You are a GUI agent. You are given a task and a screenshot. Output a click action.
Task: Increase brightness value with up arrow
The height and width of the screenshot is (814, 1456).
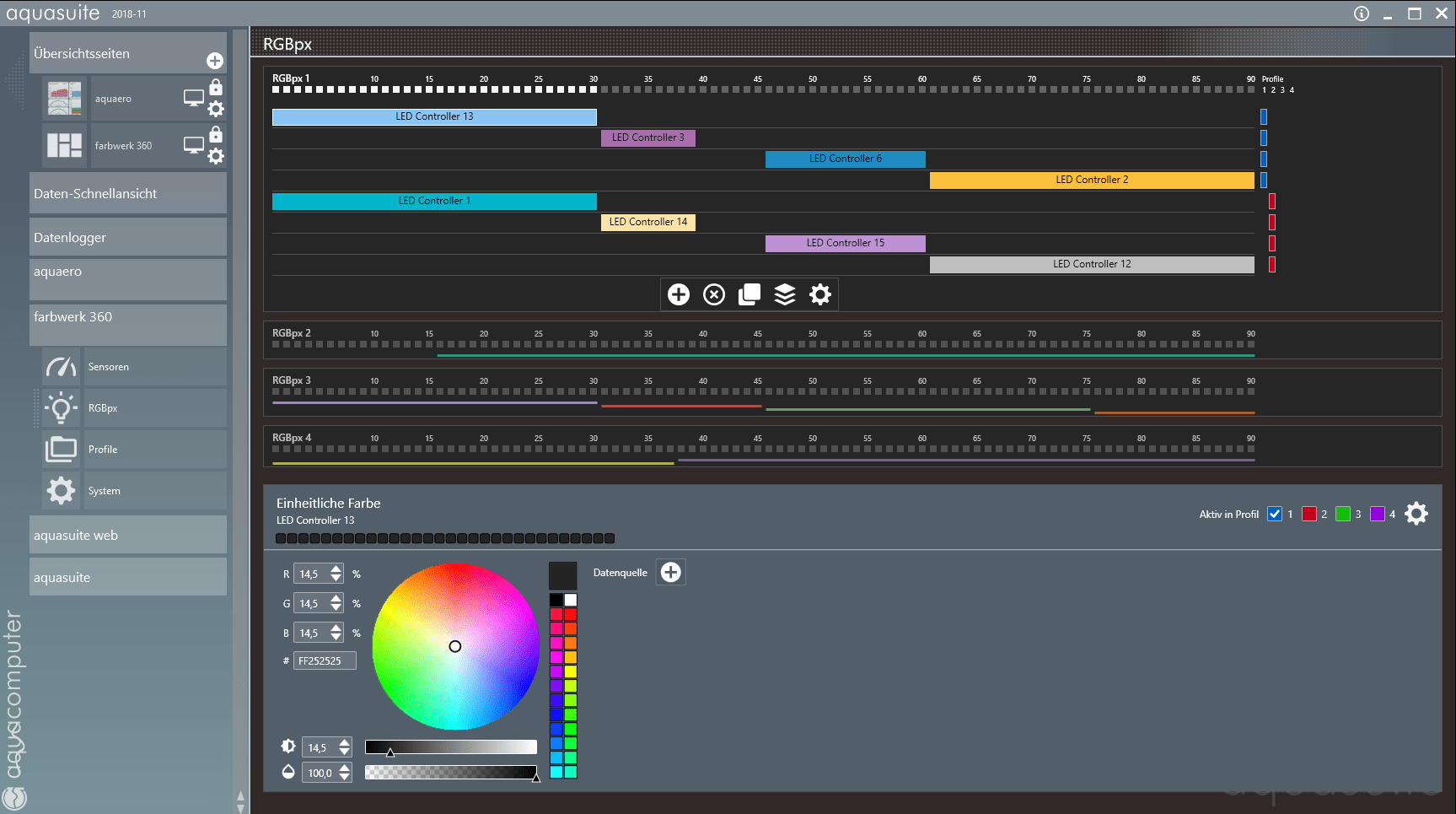tap(344, 742)
